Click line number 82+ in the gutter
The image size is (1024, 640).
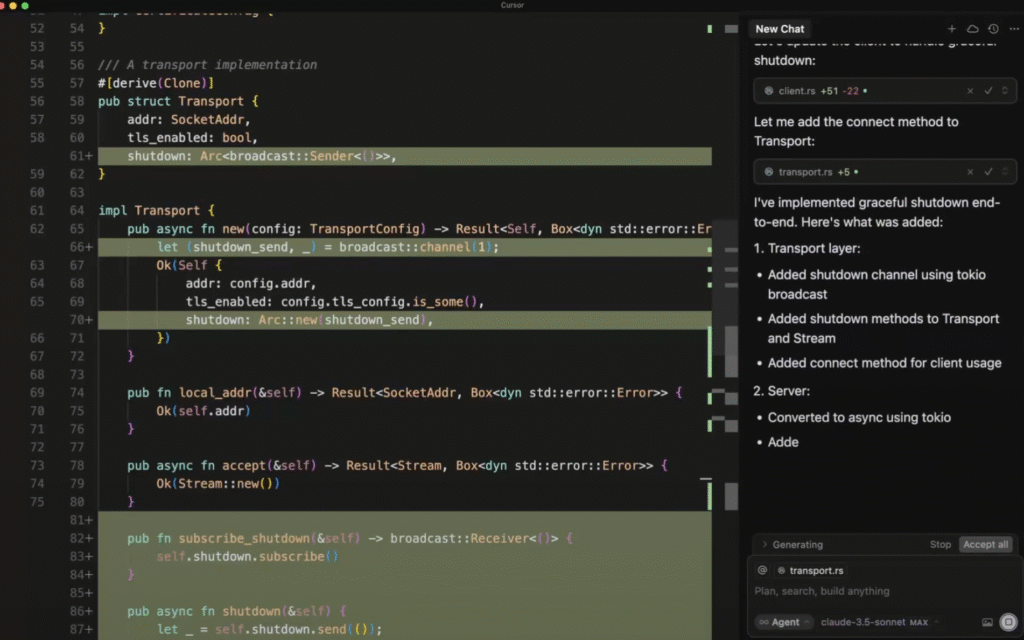pyautogui.click(x=81, y=538)
